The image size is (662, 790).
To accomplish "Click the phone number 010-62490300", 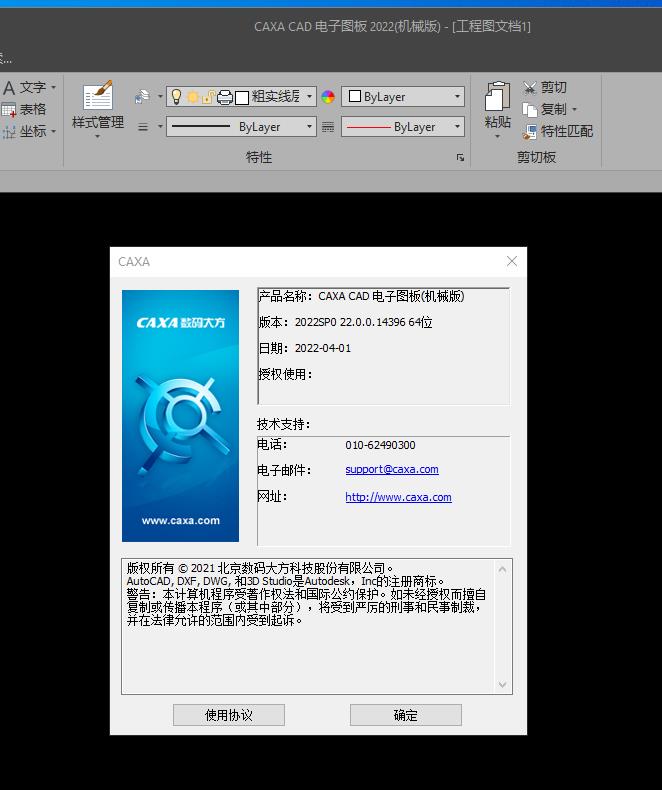I will point(380,445).
